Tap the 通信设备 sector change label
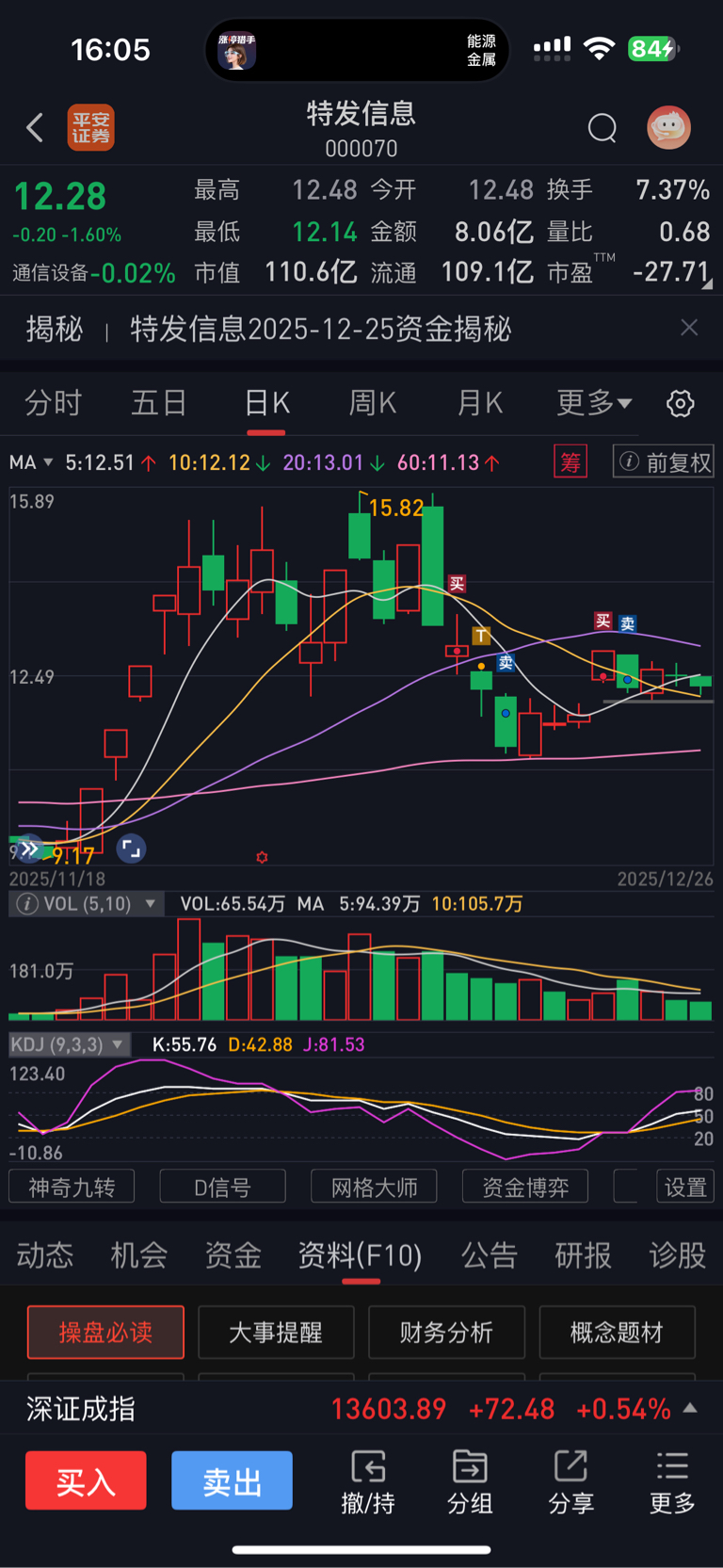Screen dimensions: 723x1568 tap(93, 273)
